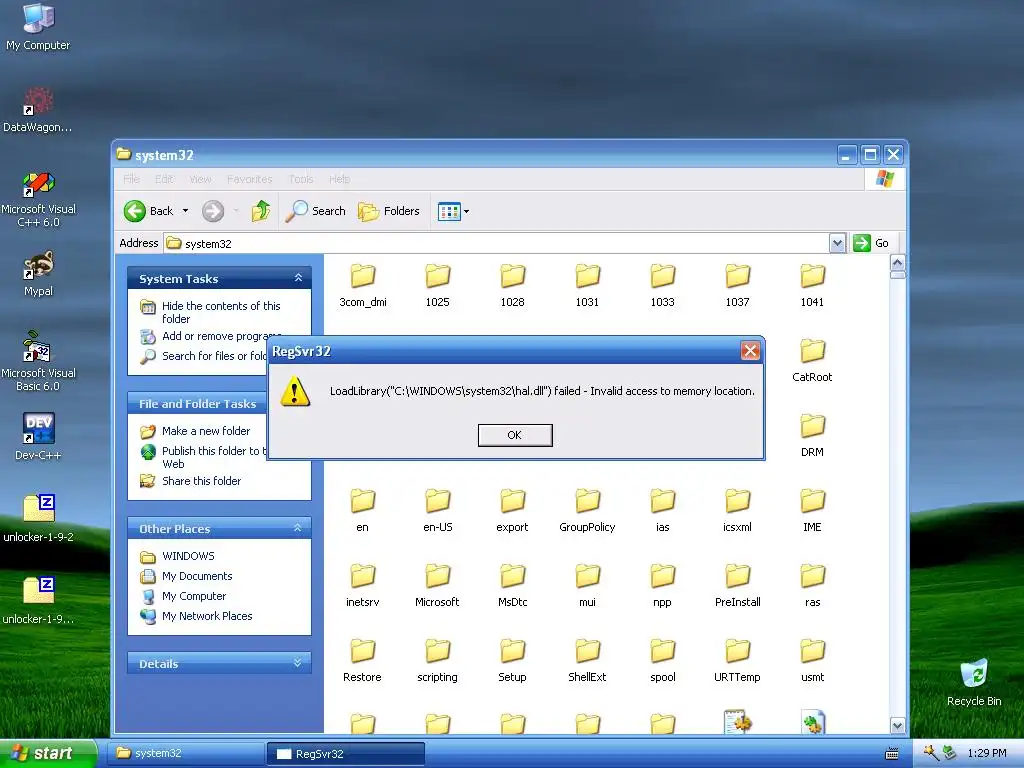Click 'Make a new folder' link
The width and height of the screenshot is (1024, 768).
point(206,431)
